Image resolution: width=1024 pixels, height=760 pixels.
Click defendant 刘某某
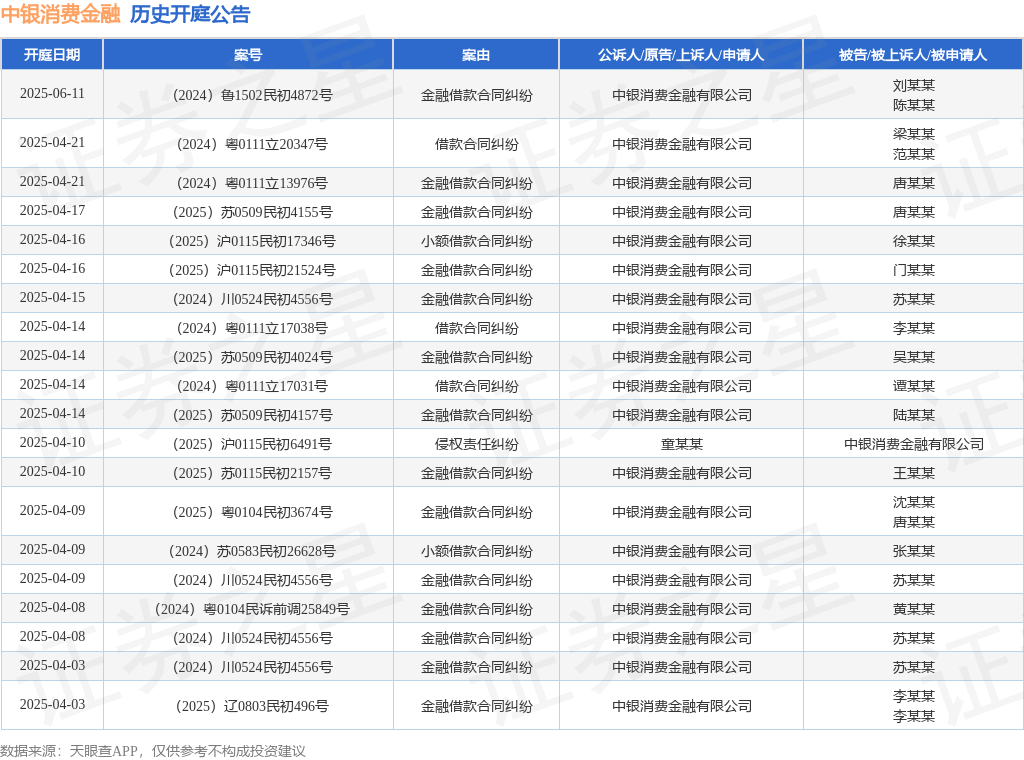point(914,86)
